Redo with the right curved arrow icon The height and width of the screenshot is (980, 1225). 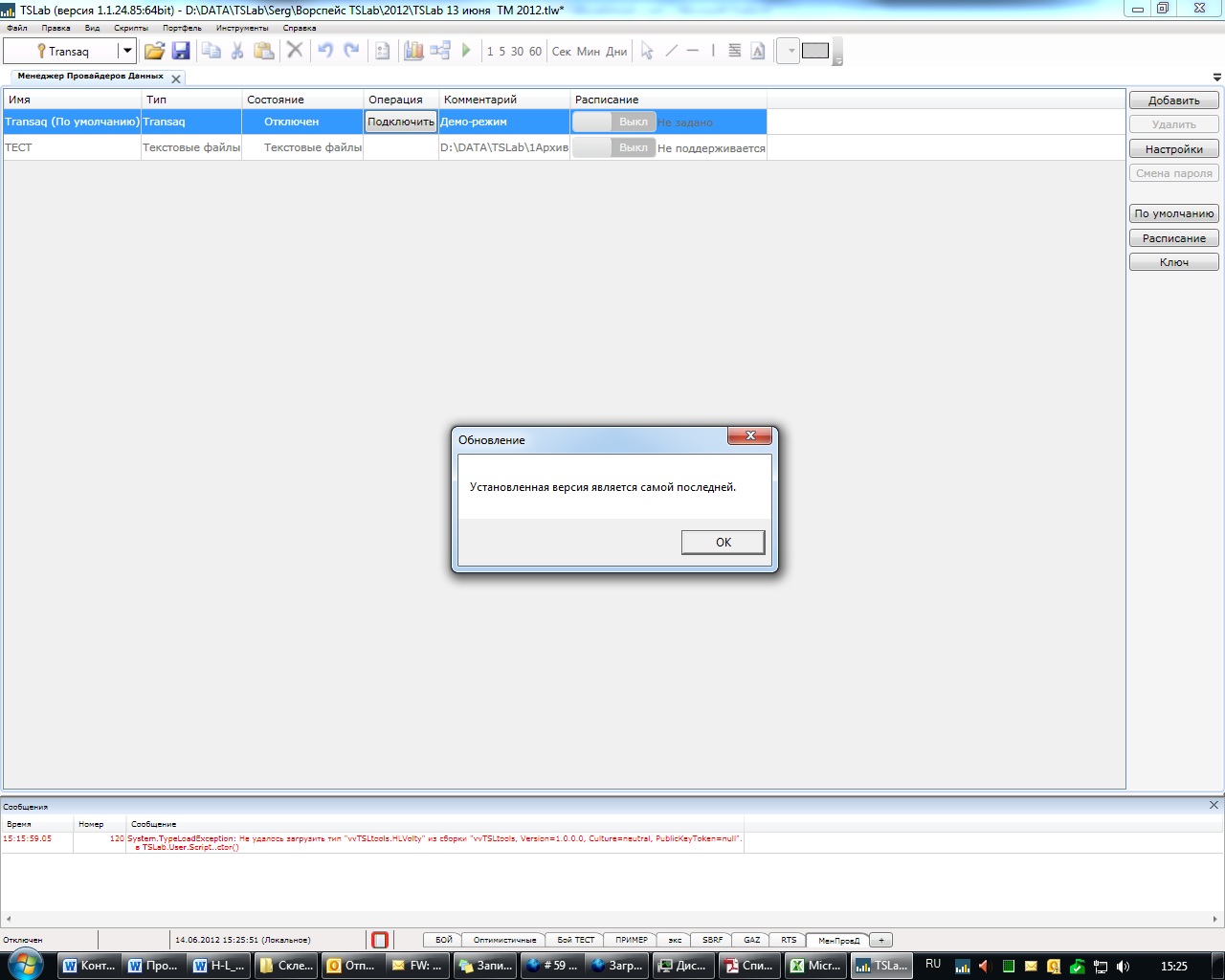[351, 50]
